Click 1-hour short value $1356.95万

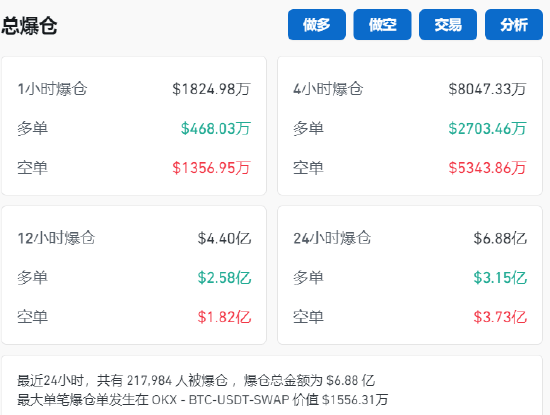(211, 168)
